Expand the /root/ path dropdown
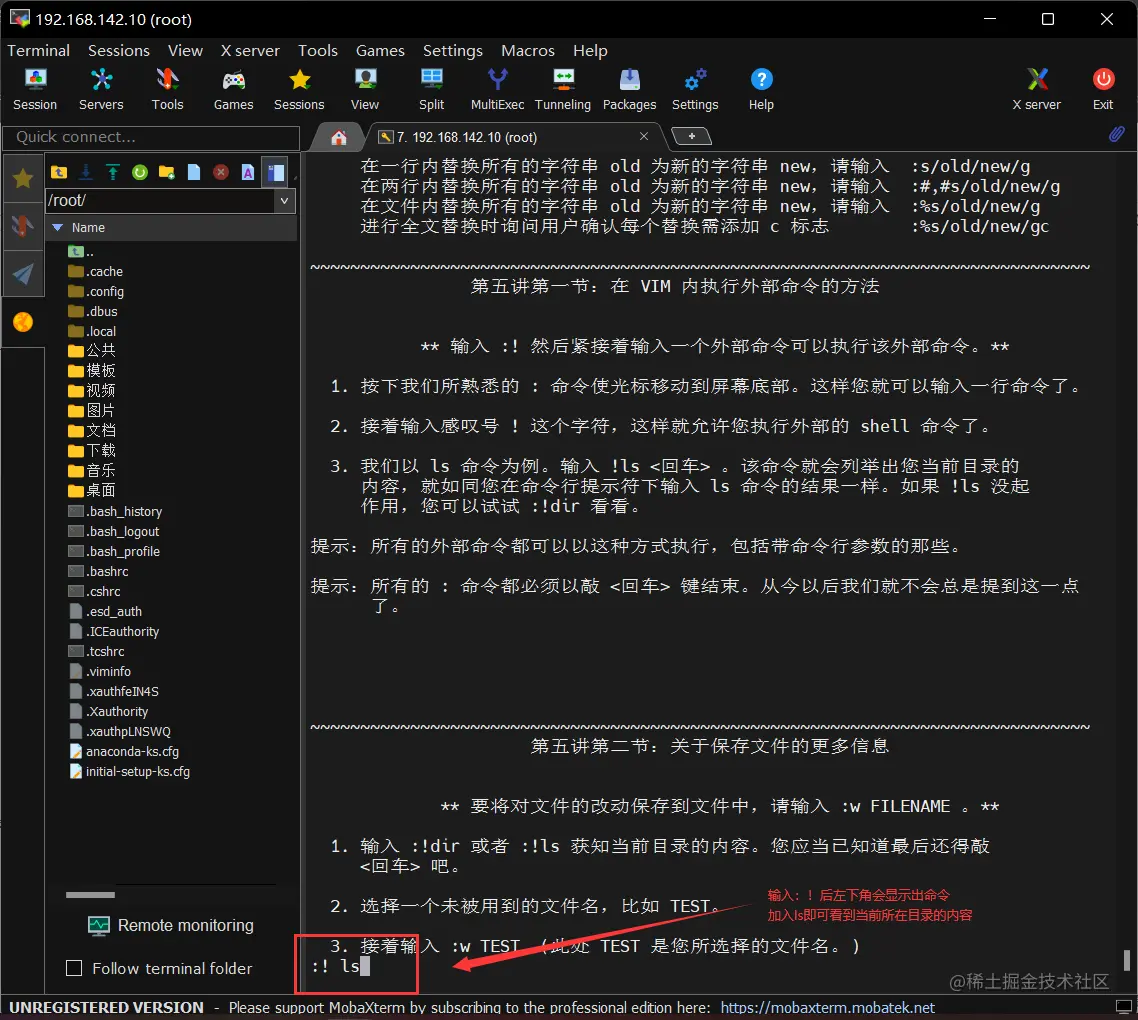Screen dimensions: 1138x1020 (284, 200)
